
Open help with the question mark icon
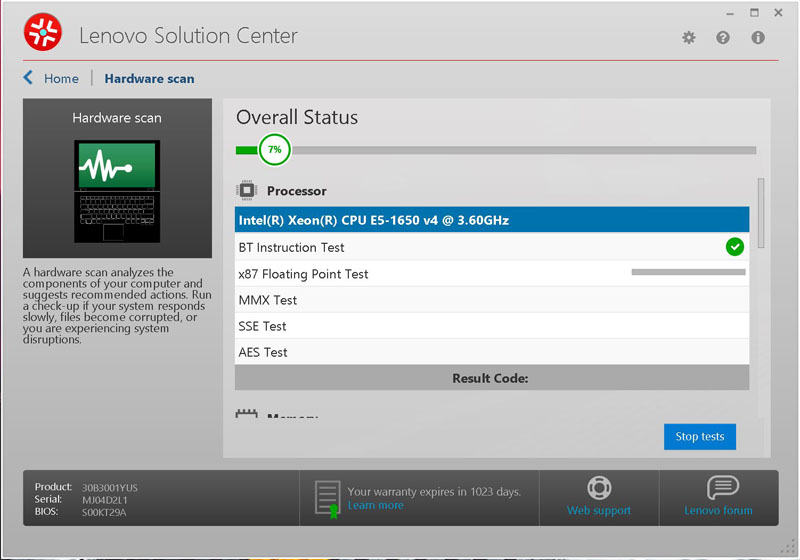point(723,37)
